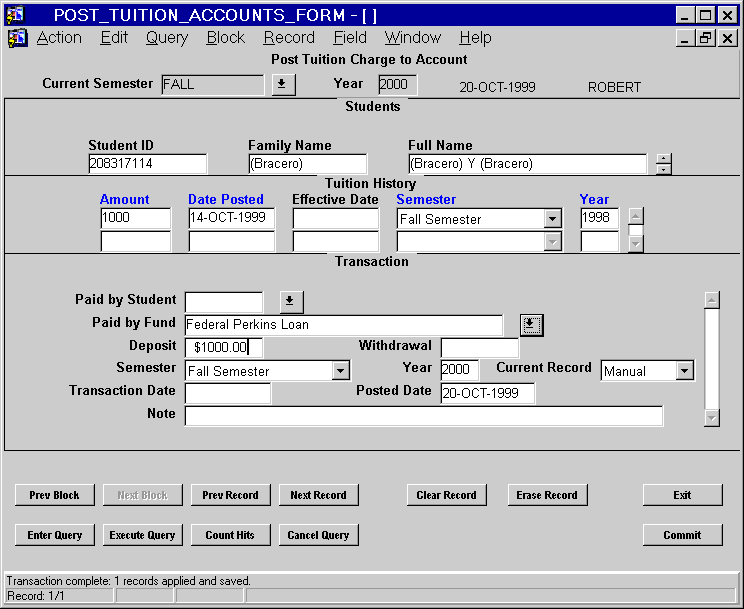Click the Full Name field
This screenshot has height=609, width=744.
click(x=528, y=164)
